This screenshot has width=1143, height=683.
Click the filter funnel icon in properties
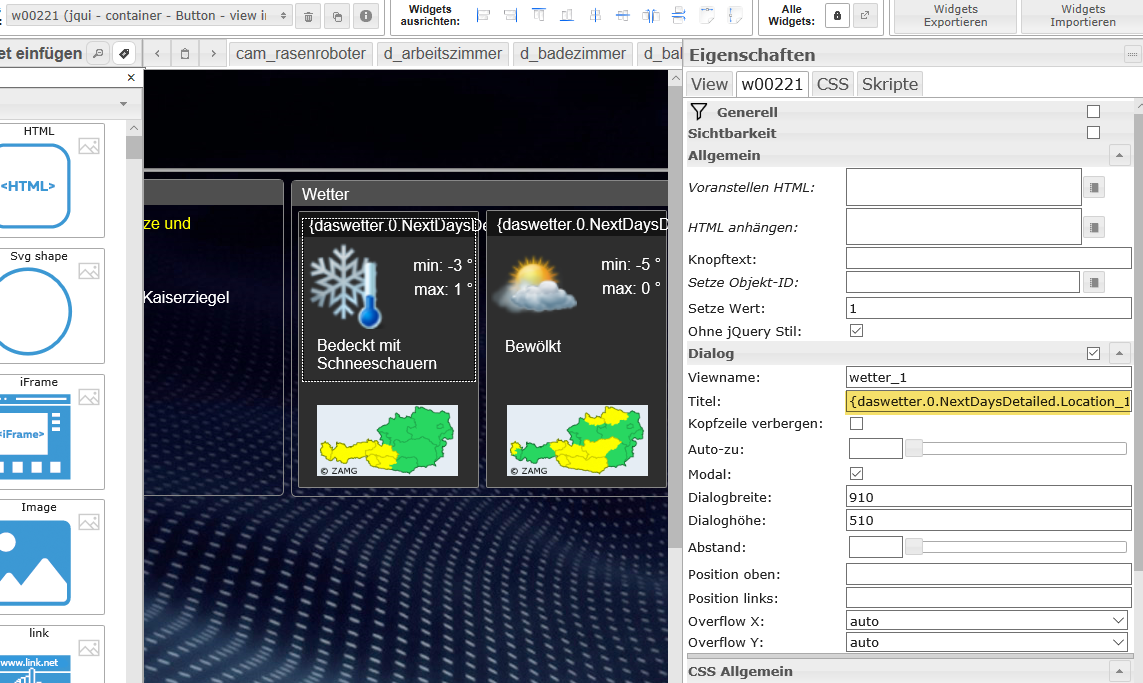pos(699,112)
